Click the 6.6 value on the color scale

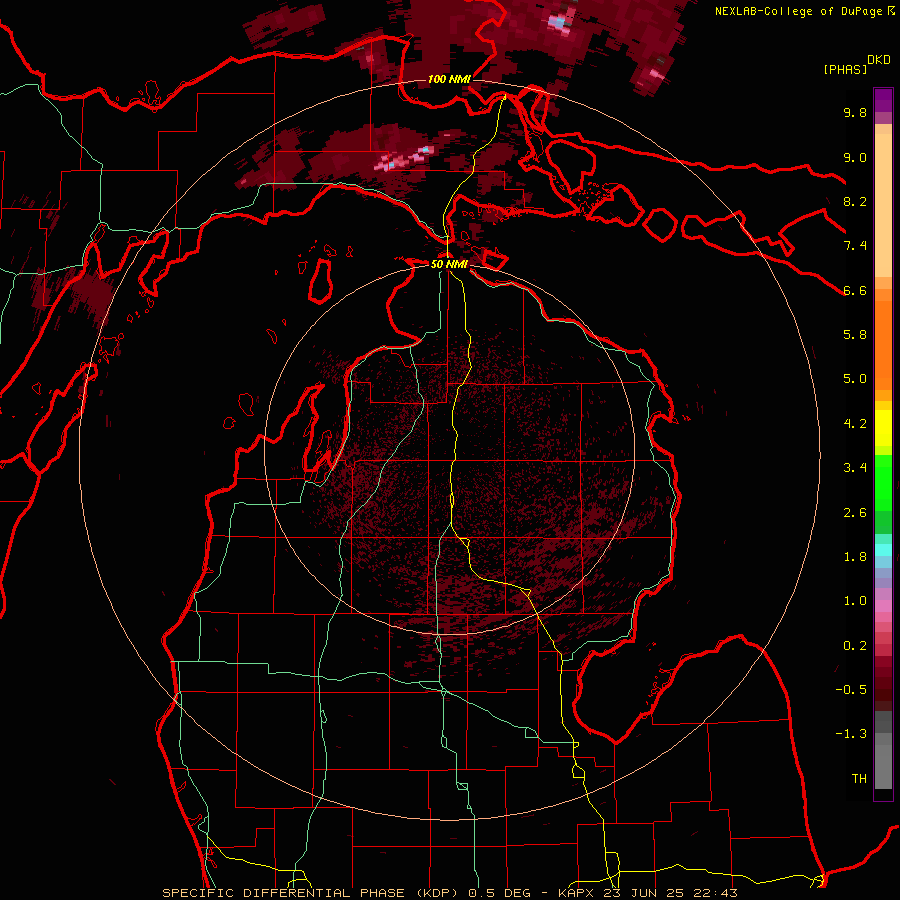tap(855, 290)
